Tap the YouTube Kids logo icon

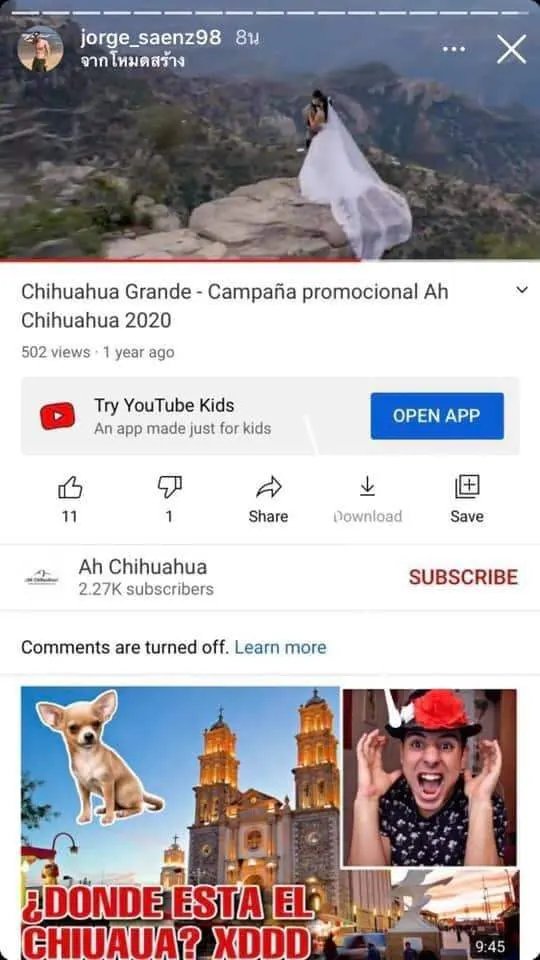pos(58,416)
